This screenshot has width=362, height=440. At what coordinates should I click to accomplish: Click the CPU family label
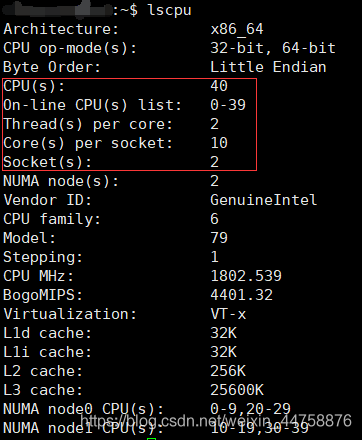pyautogui.click(x=52, y=219)
